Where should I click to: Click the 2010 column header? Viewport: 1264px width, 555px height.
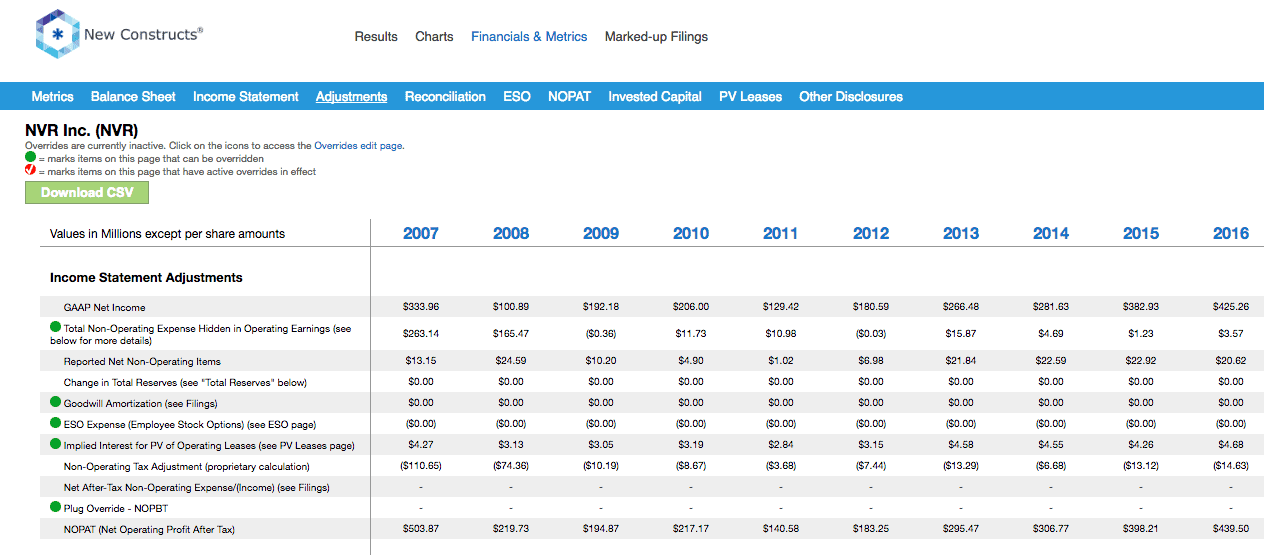691,233
